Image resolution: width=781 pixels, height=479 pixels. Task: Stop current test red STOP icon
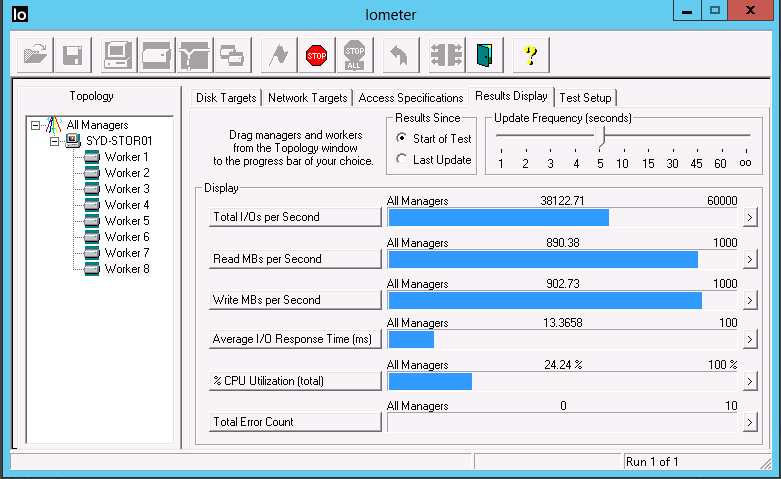point(316,55)
